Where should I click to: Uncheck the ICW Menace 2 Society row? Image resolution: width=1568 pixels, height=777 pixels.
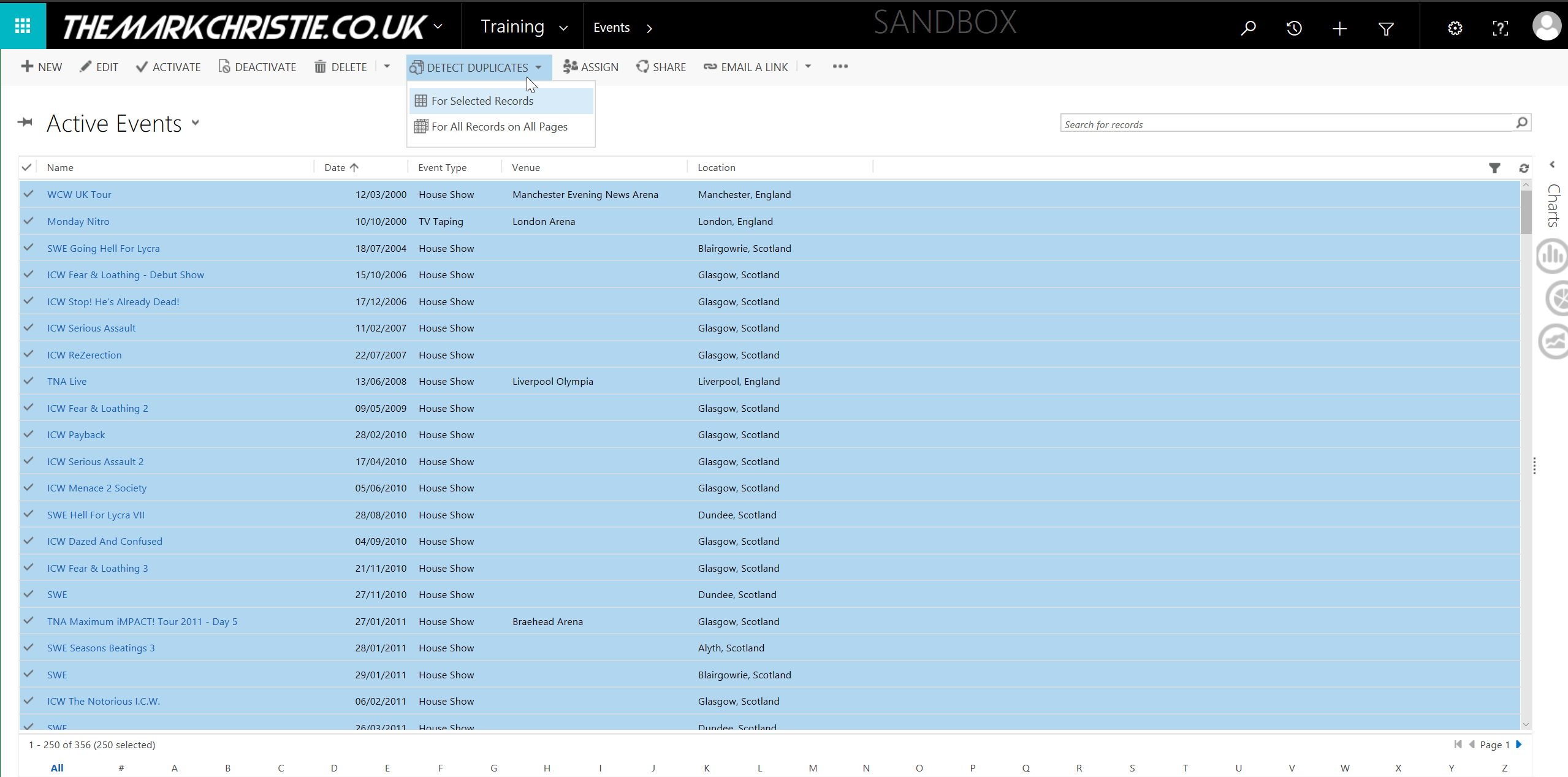[28, 487]
